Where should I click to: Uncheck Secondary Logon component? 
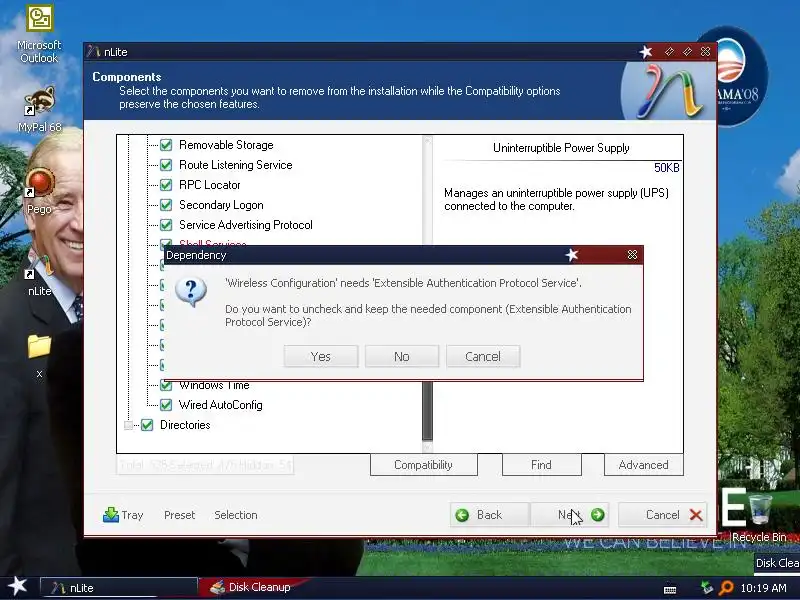(x=166, y=205)
